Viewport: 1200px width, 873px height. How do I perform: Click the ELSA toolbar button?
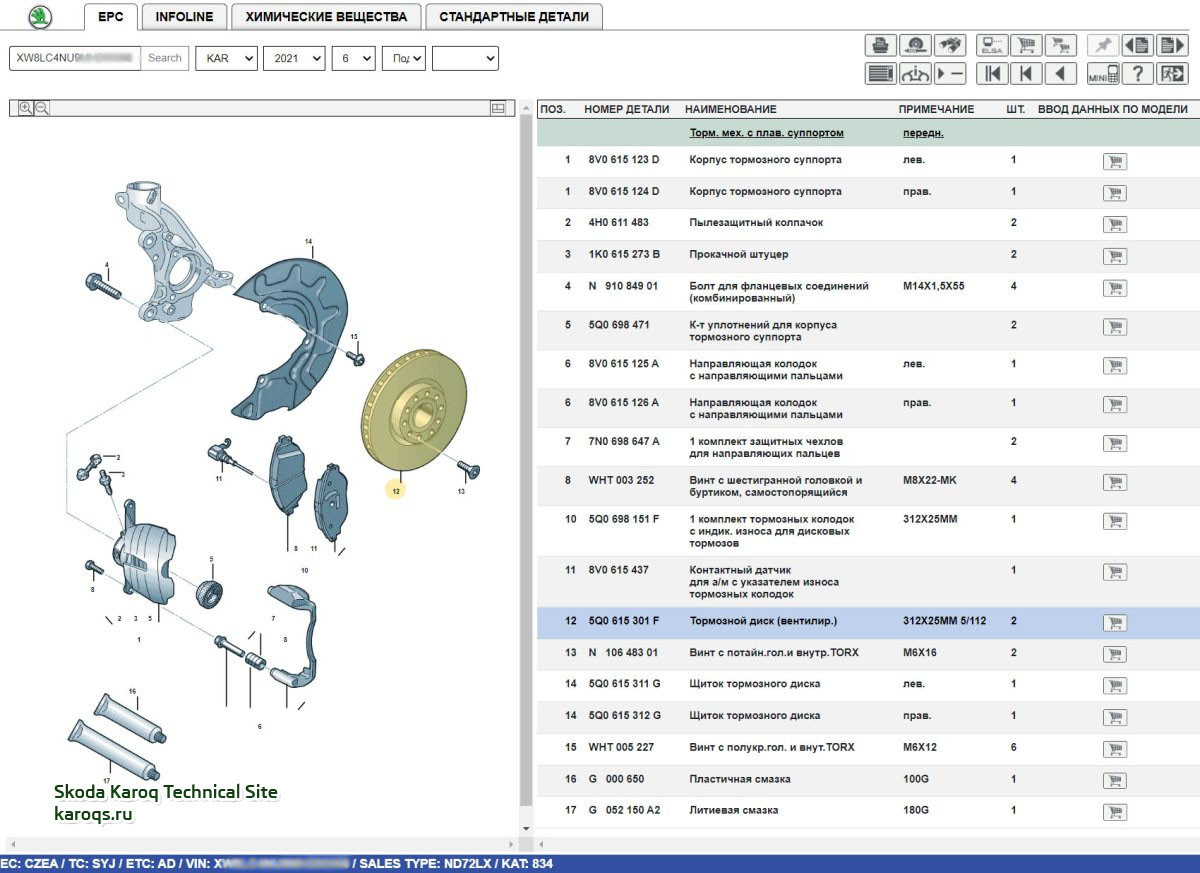(992, 45)
